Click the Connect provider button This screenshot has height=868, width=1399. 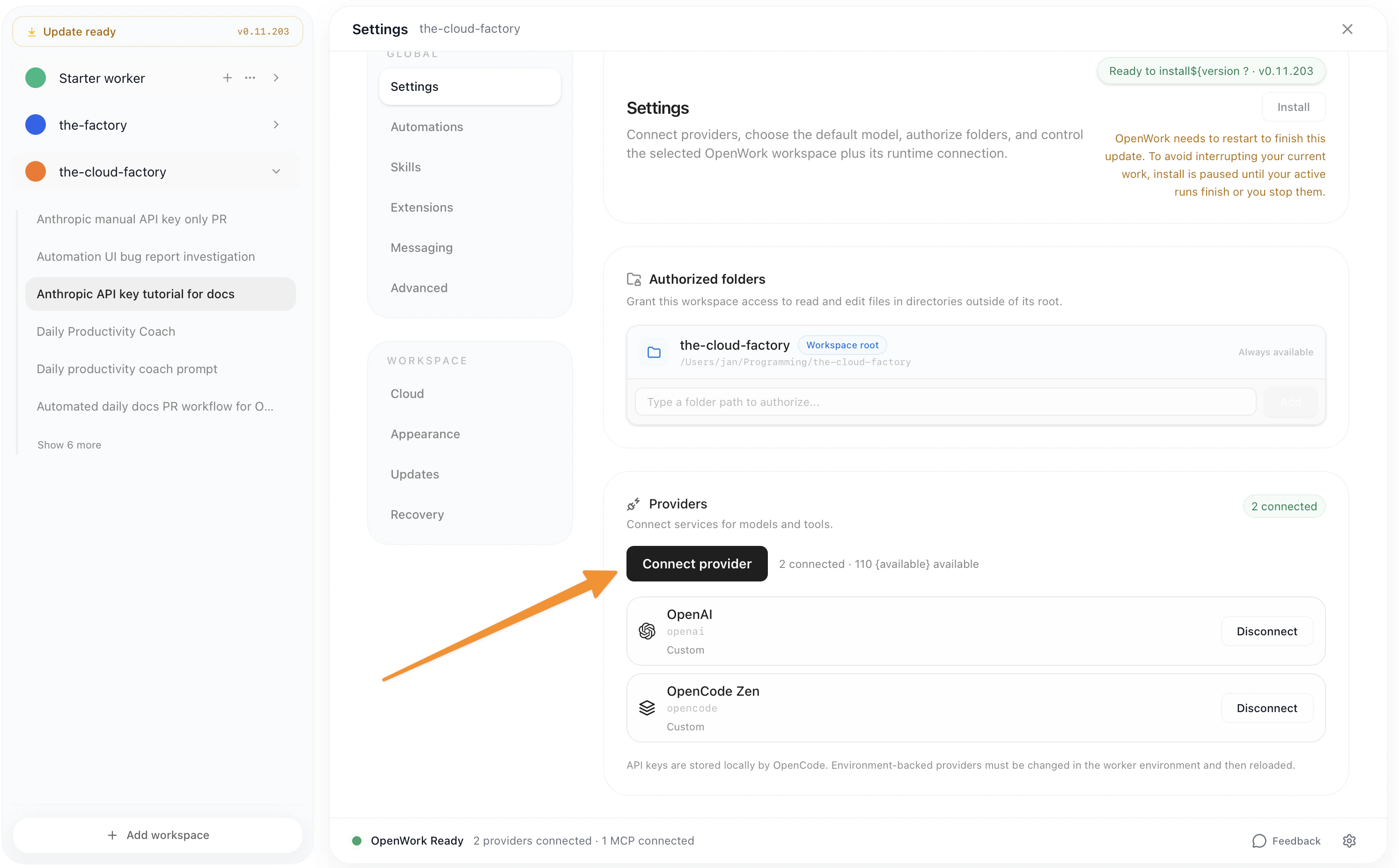(x=696, y=563)
